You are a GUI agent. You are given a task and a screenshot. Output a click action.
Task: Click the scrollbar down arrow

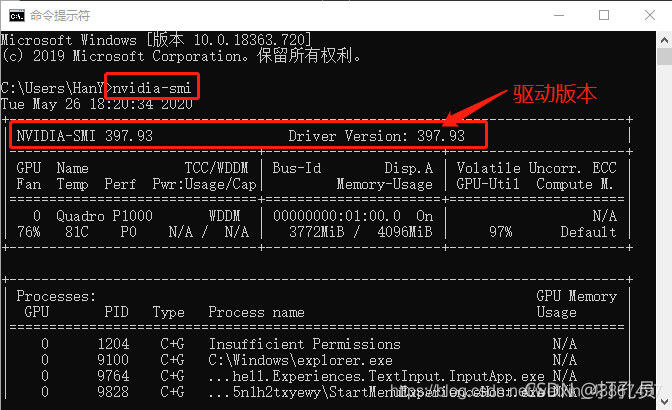664,402
